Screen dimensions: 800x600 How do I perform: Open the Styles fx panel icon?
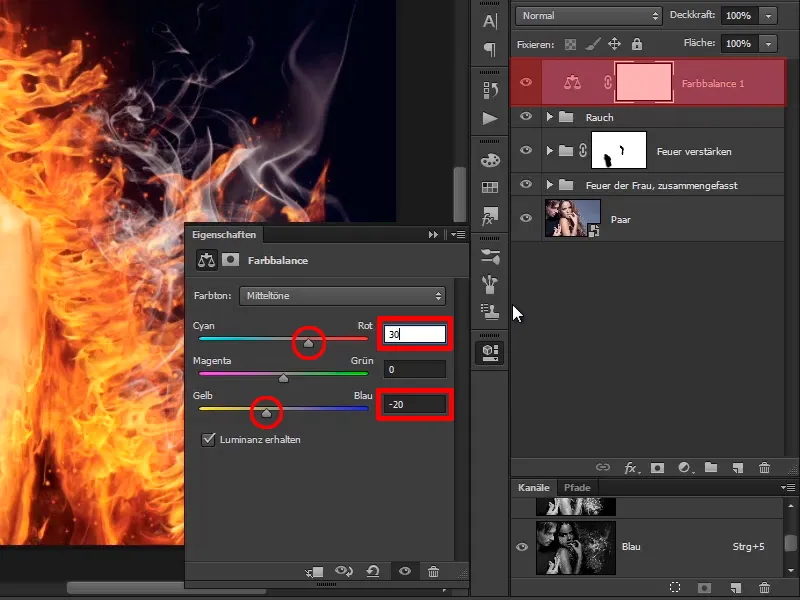(x=490, y=216)
